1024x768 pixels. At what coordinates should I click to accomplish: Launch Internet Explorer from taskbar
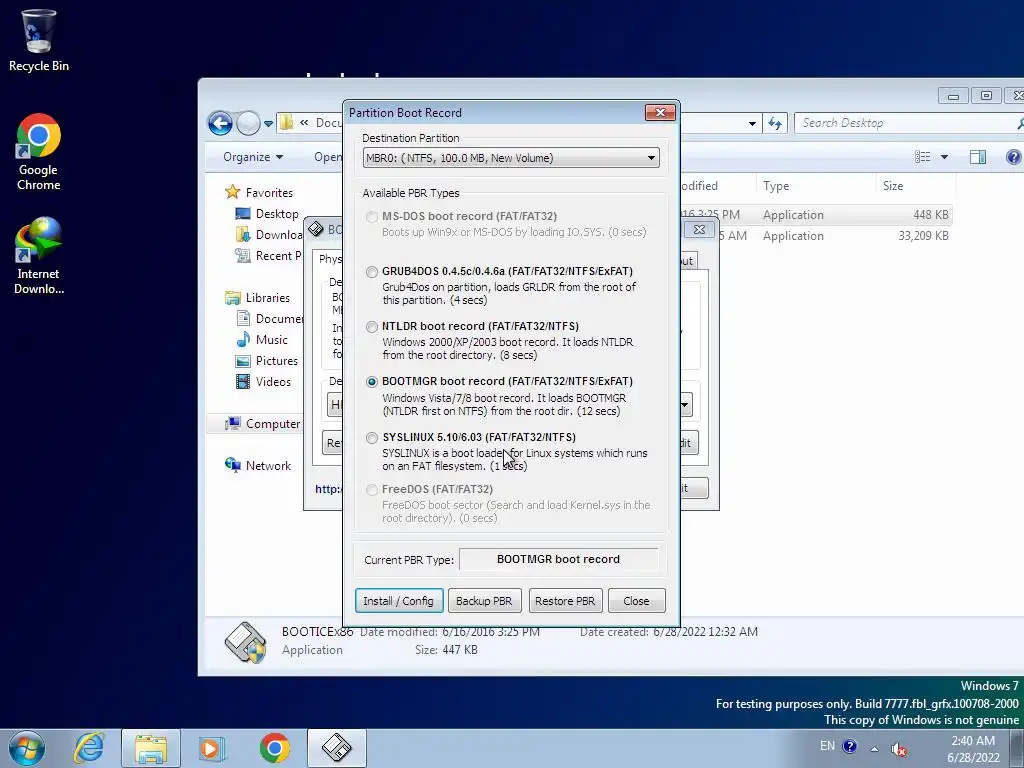[89, 748]
